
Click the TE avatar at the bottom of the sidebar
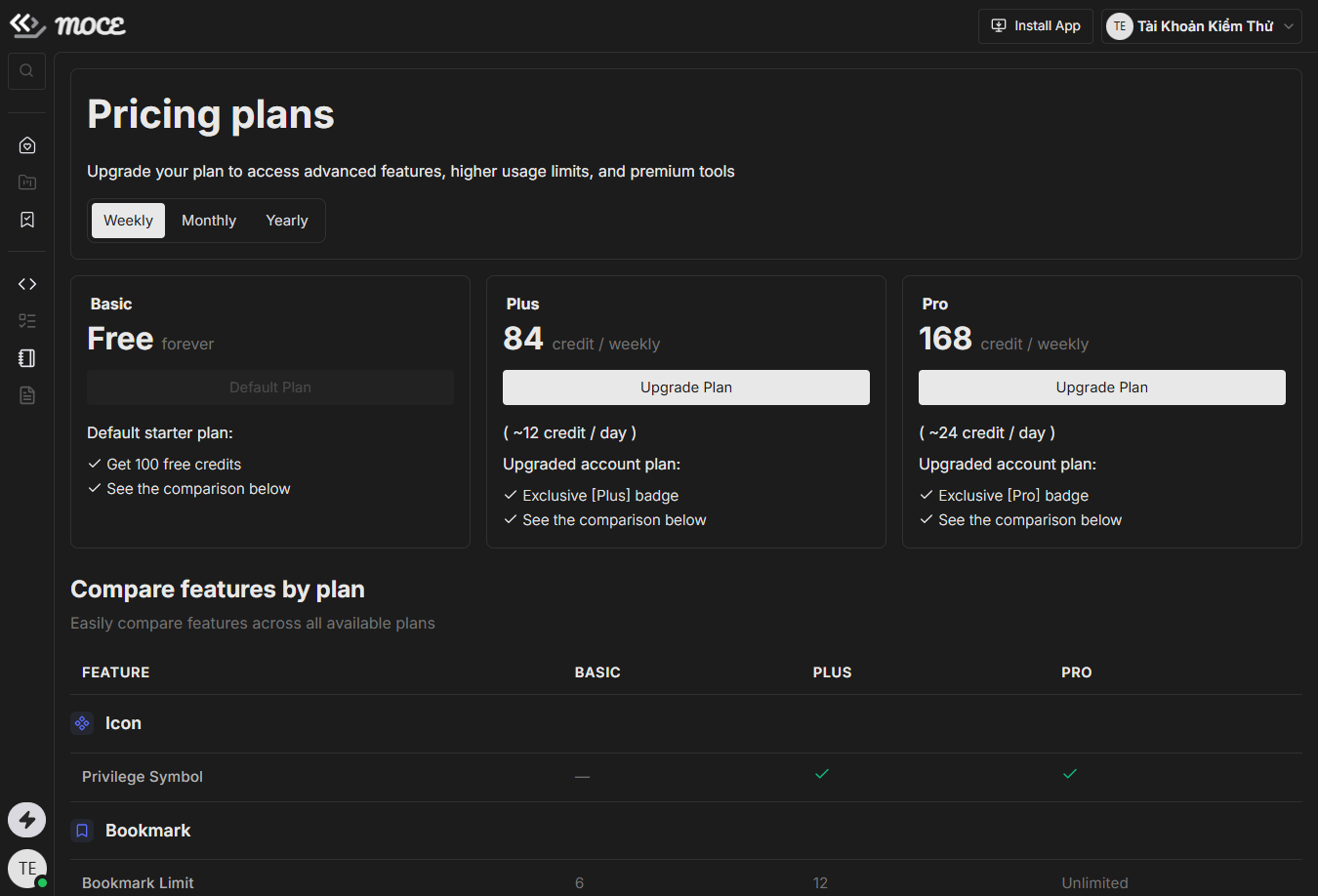[x=27, y=868]
